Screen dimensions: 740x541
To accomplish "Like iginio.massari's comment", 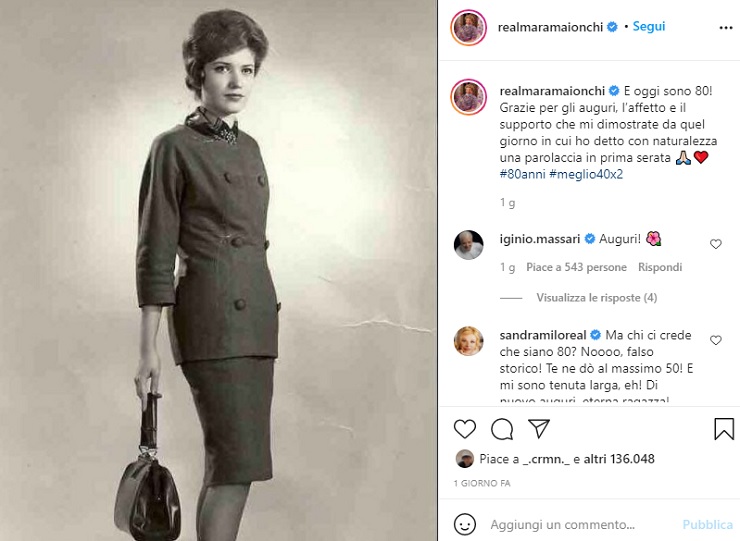I will pos(715,244).
